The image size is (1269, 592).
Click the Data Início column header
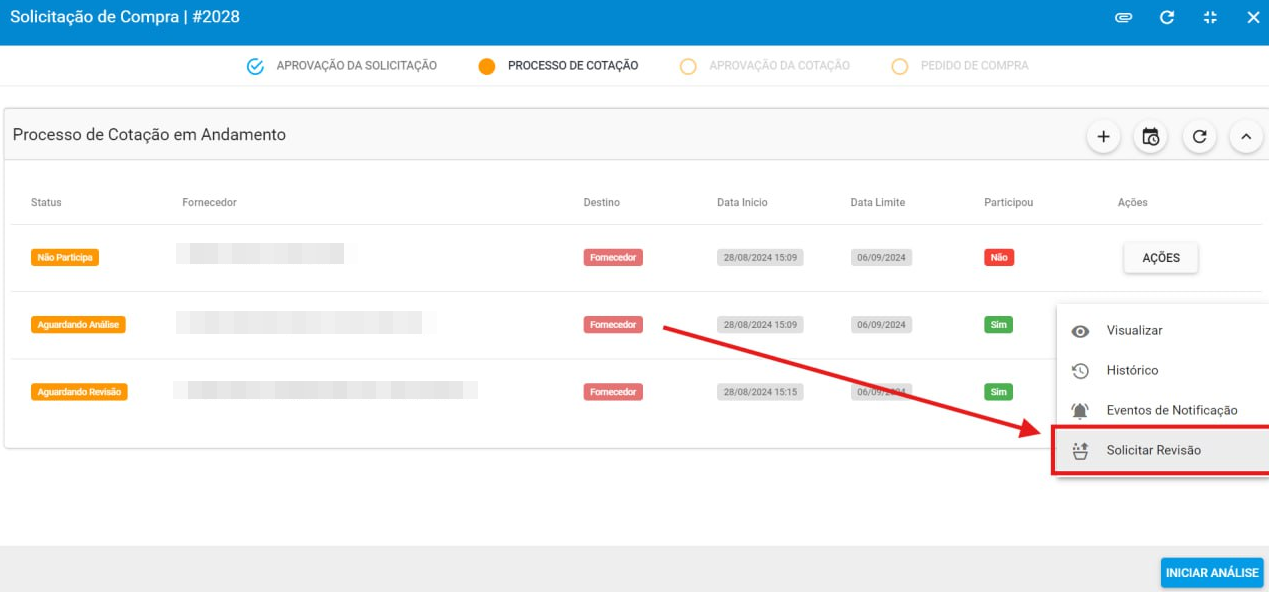742,202
